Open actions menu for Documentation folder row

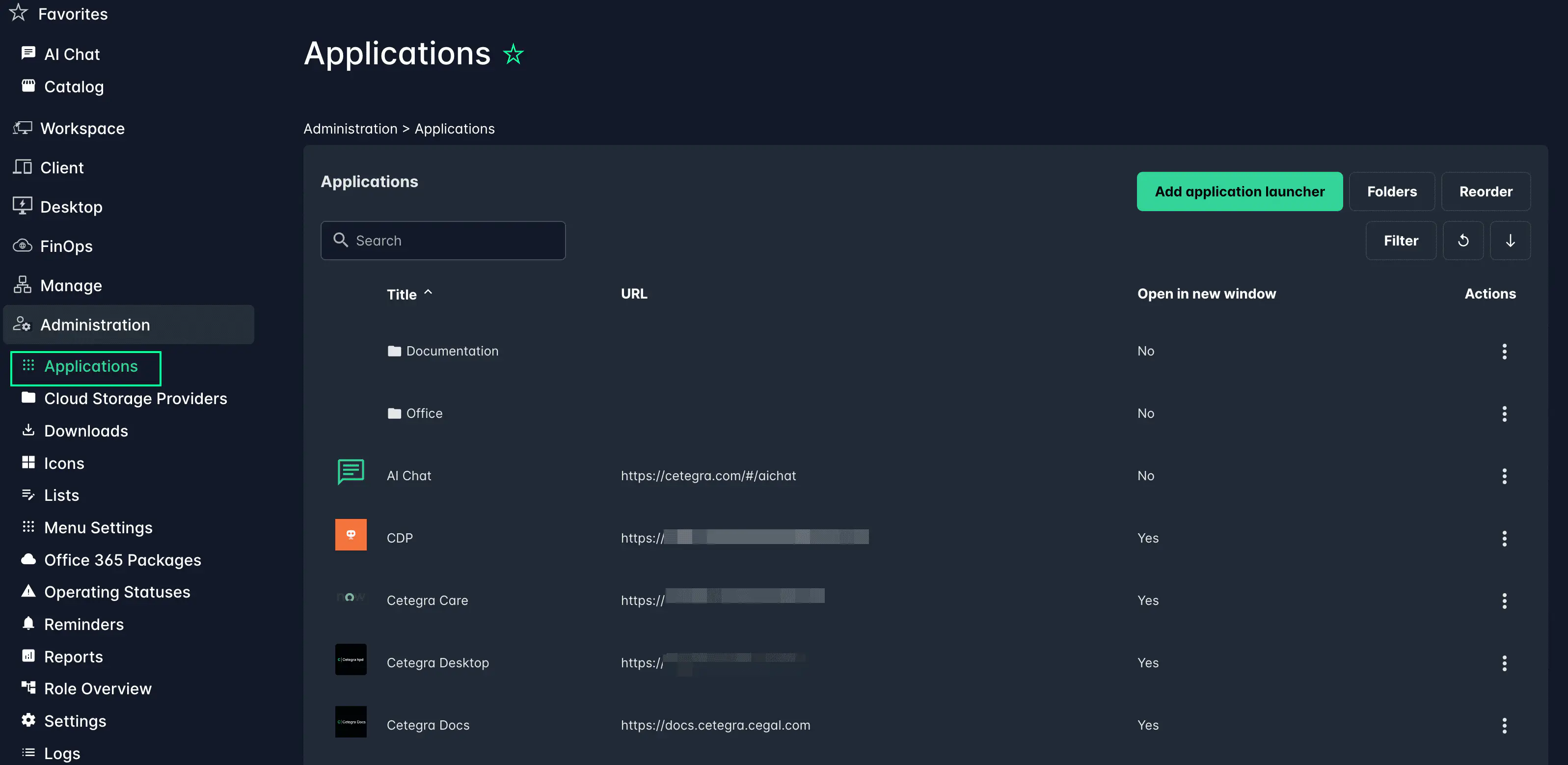tap(1504, 351)
